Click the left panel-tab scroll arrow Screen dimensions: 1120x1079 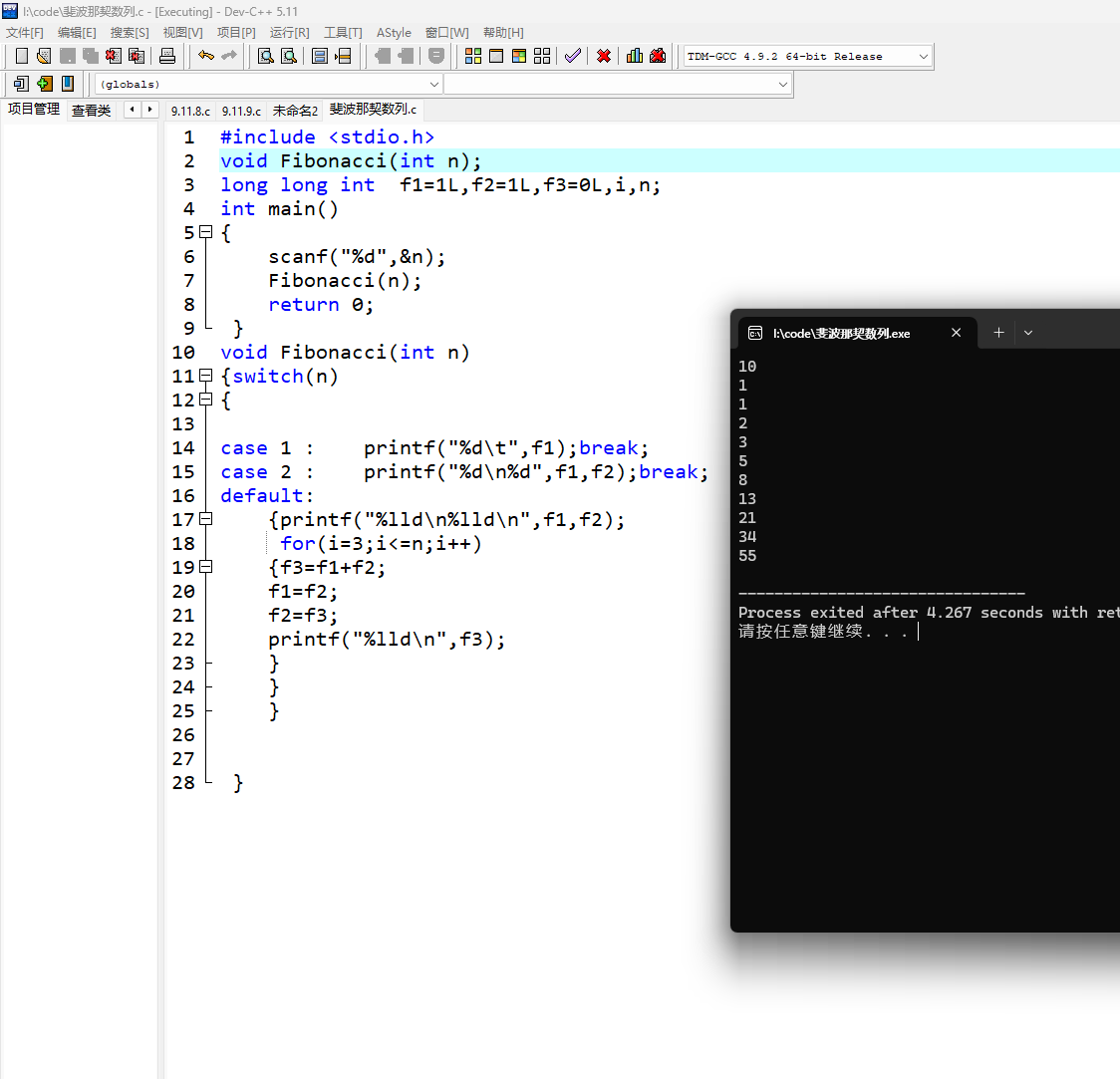(x=133, y=110)
